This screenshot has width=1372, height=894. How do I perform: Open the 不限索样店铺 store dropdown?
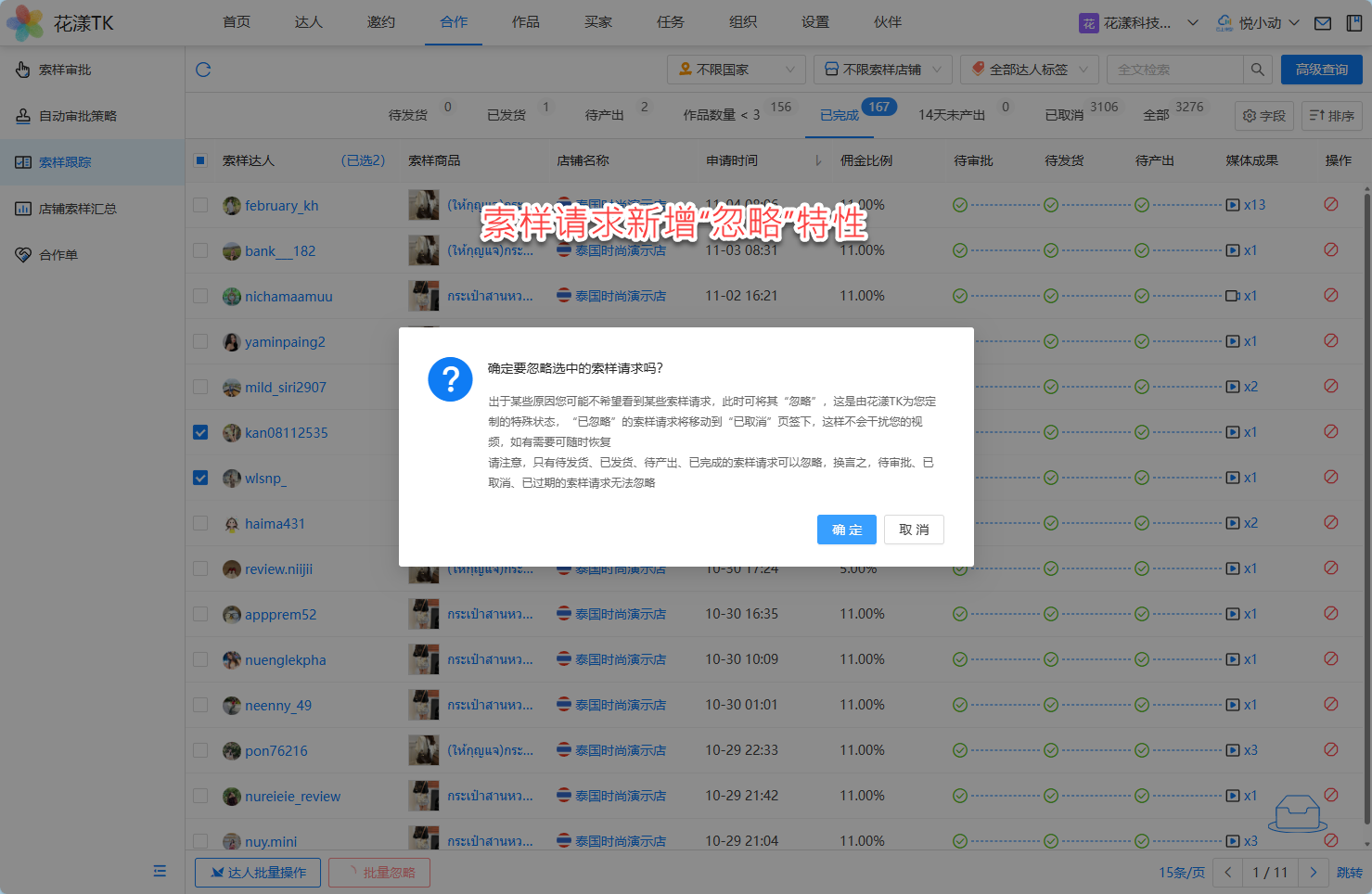coord(882,70)
